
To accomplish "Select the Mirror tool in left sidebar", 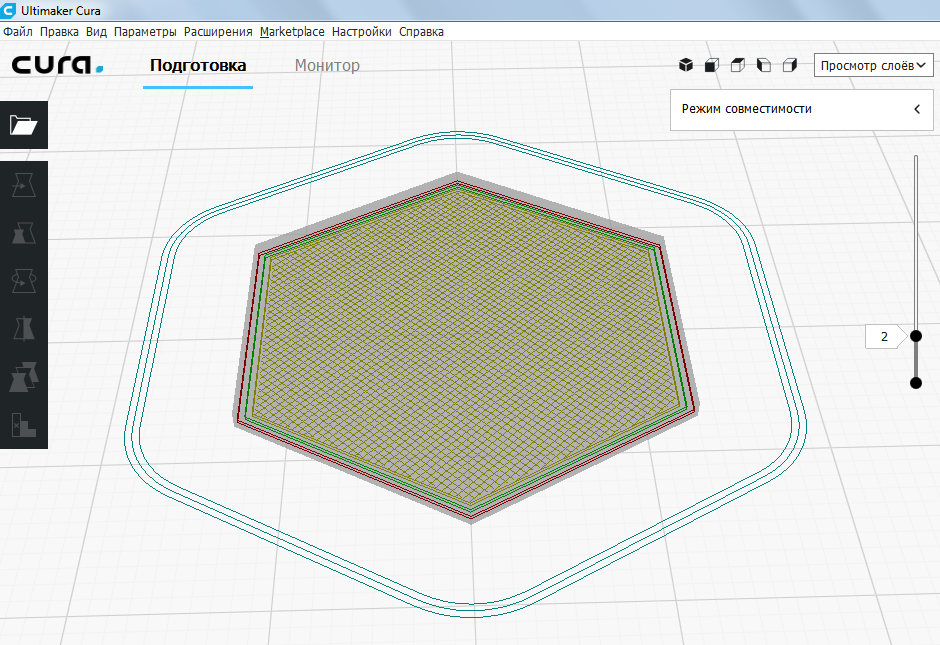I will tap(23, 329).
